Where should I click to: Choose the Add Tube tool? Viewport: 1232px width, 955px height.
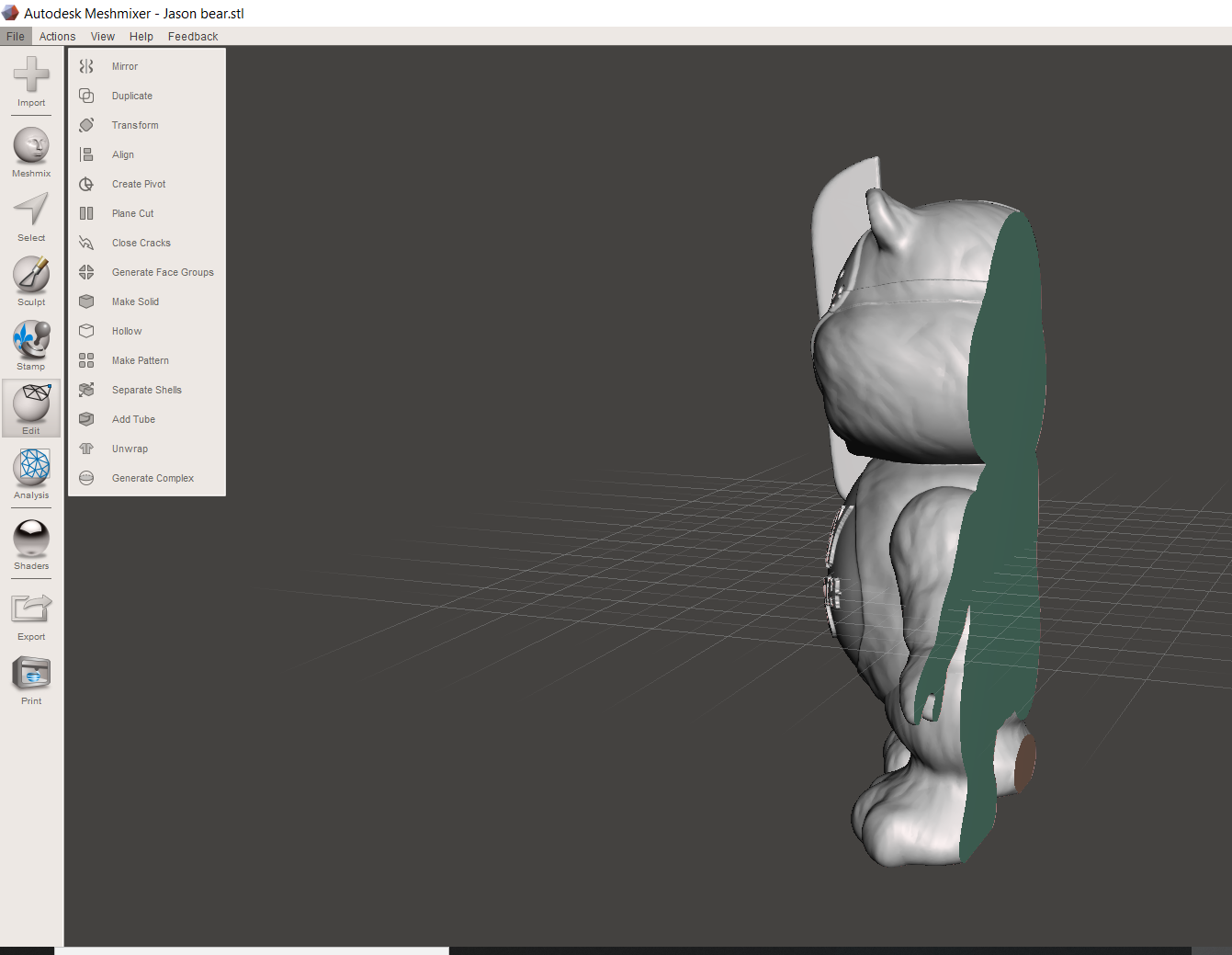(147, 419)
